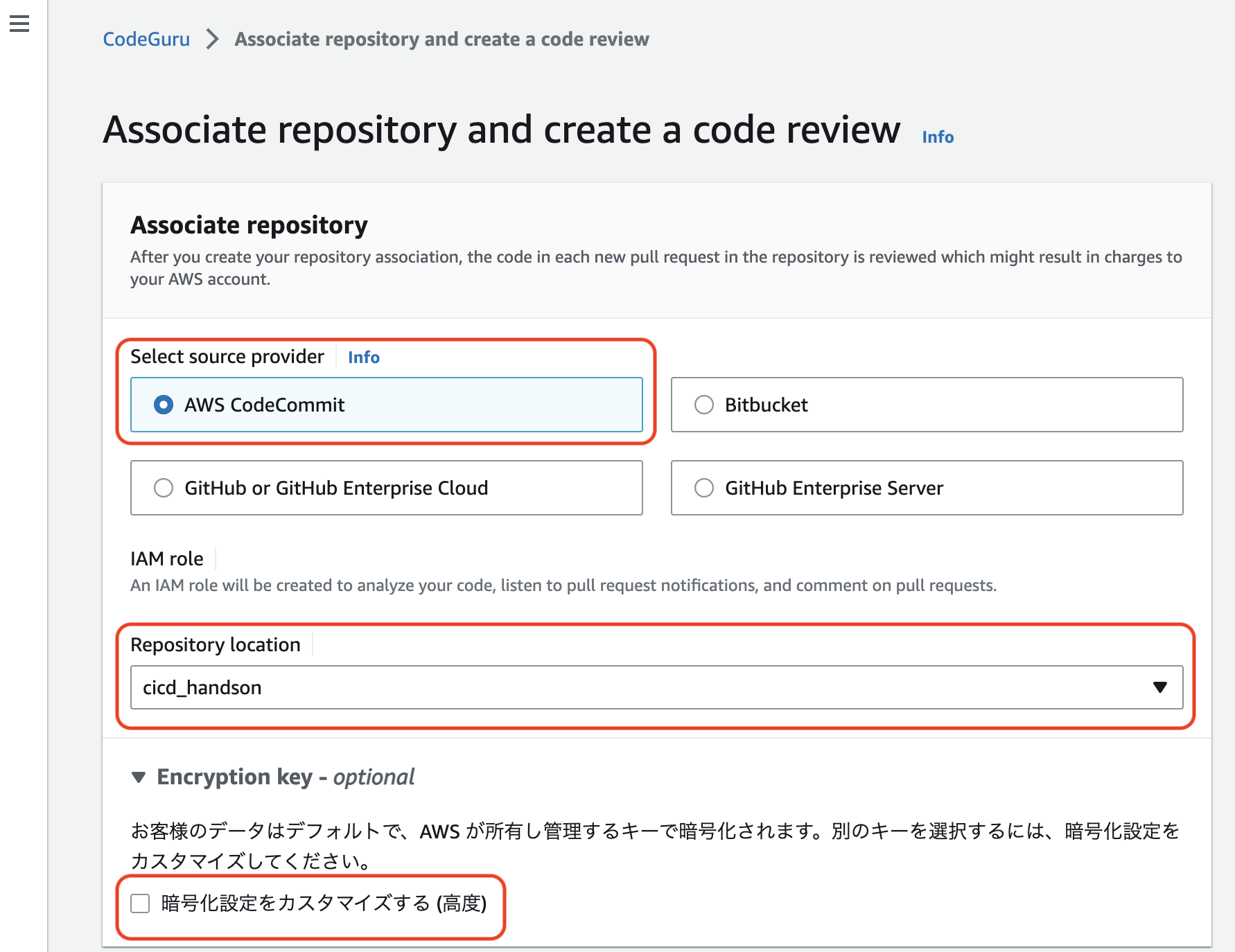The height and width of the screenshot is (952, 1235).
Task: Click the Info link beside the page title
Action: pyautogui.click(x=937, y=136)
